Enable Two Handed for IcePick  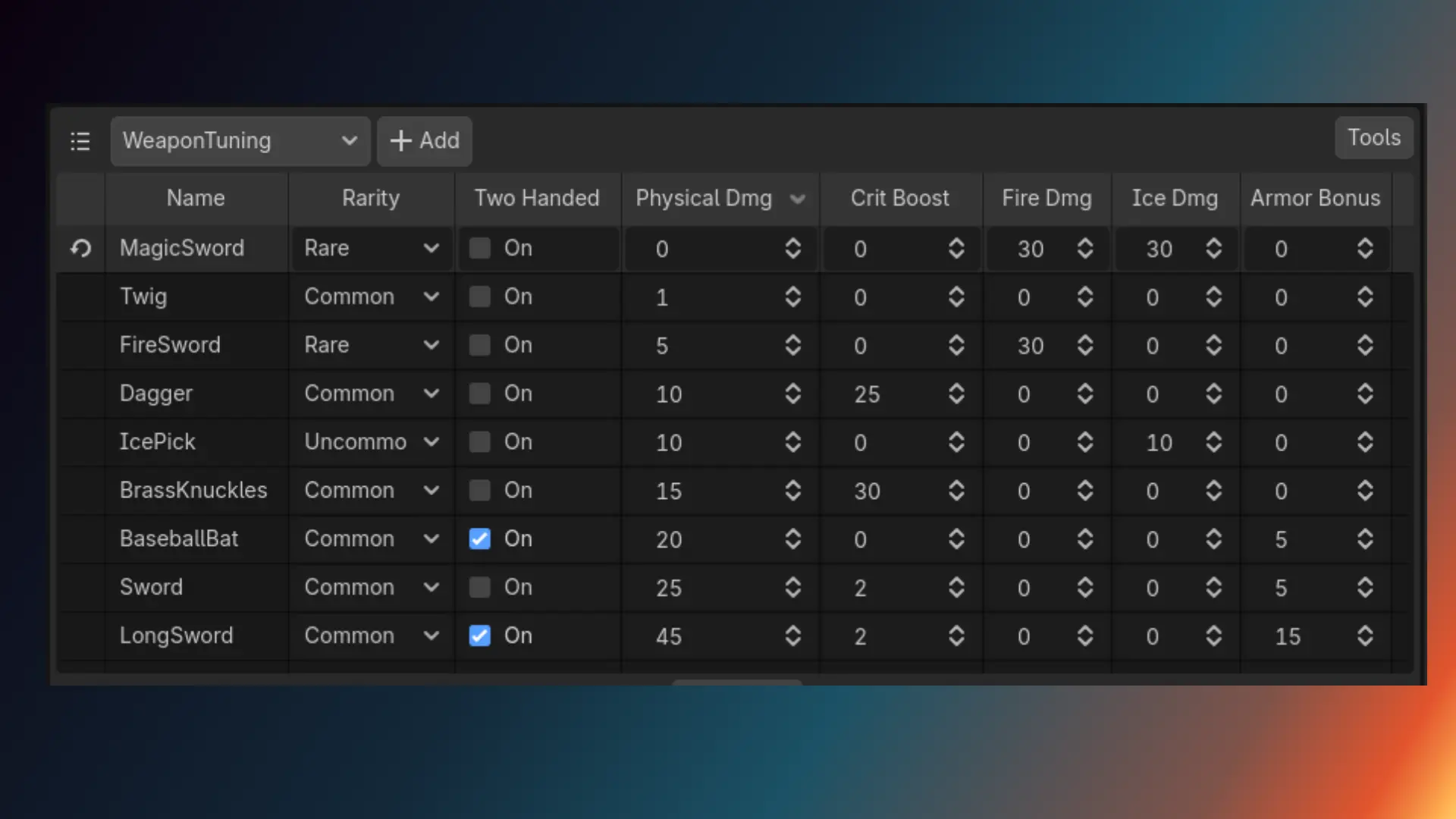479,442
